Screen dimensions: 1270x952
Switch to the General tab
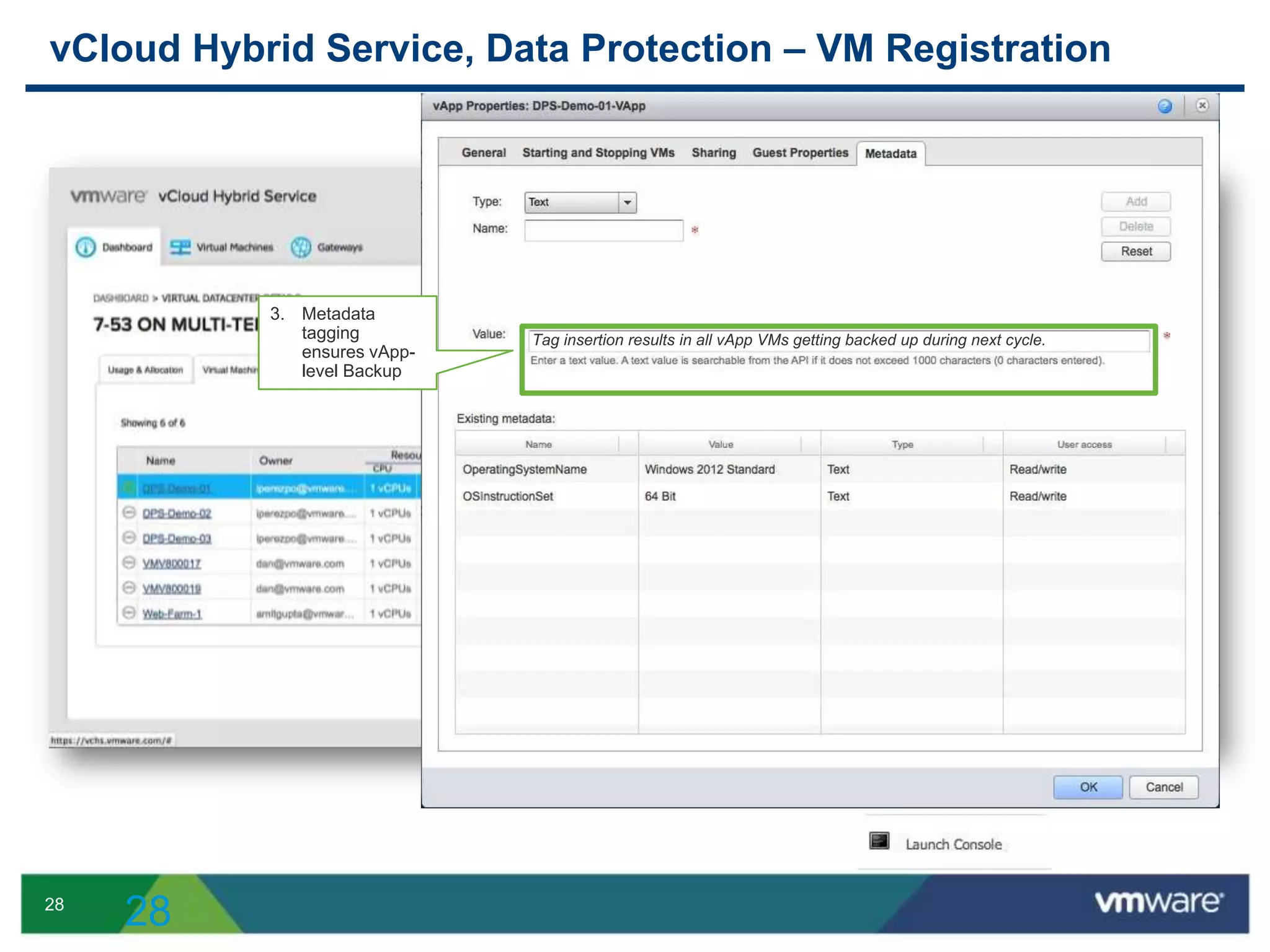[x=484, y=152]
